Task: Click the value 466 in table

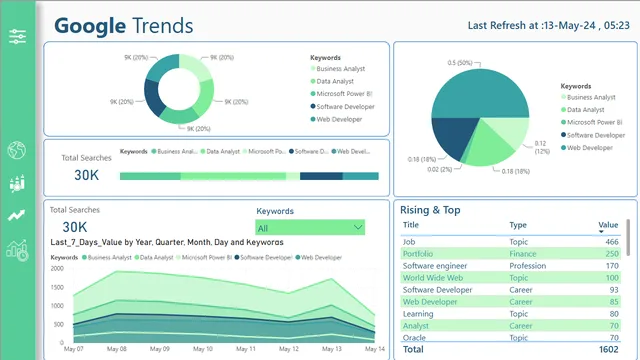Action: click(612, 242)
